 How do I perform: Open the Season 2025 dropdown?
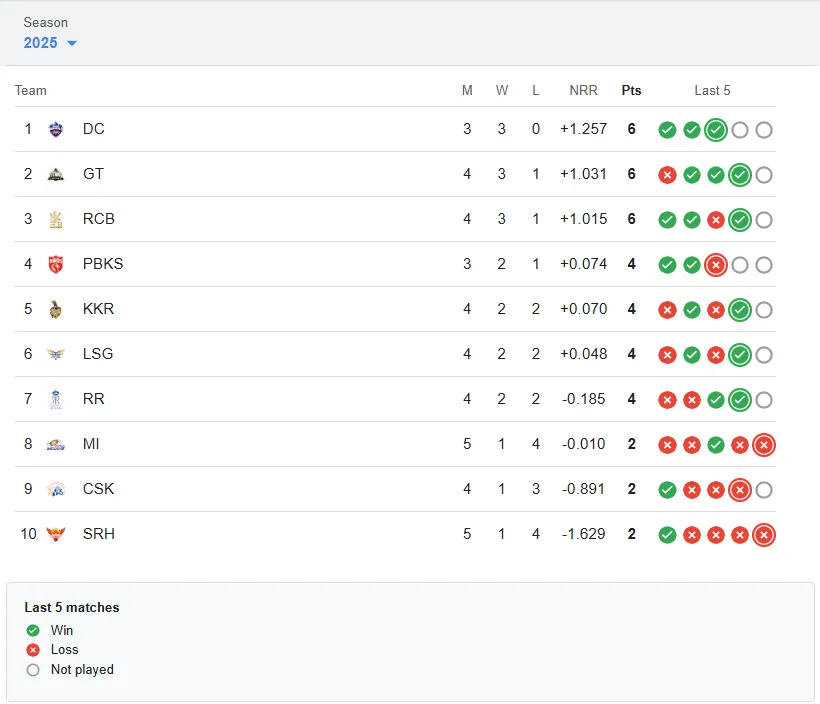(50, 43)
